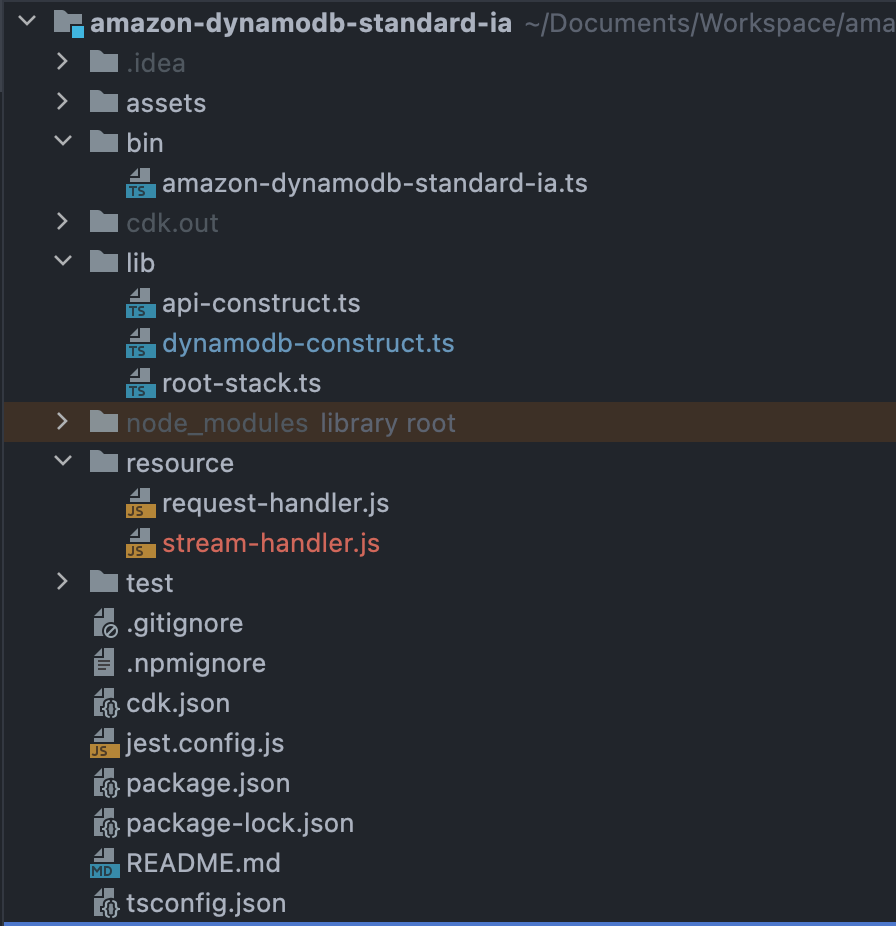Open the jest.config.js file

(205, 744)
